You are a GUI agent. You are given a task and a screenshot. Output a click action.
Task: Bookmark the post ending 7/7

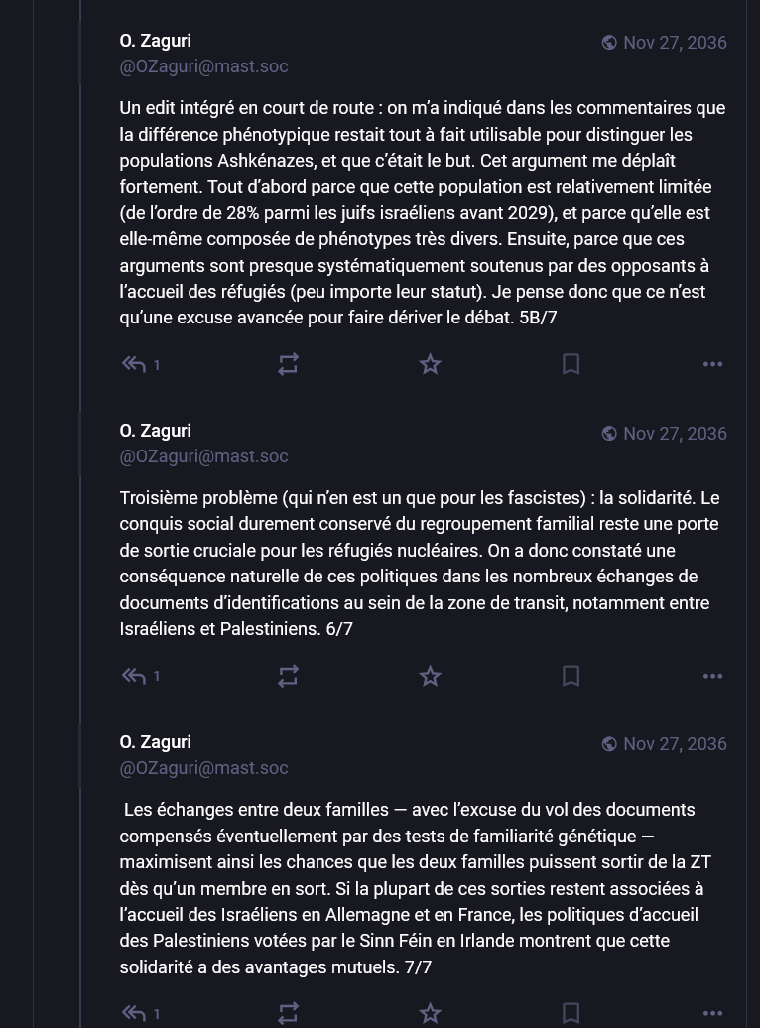coord(571,1013)
